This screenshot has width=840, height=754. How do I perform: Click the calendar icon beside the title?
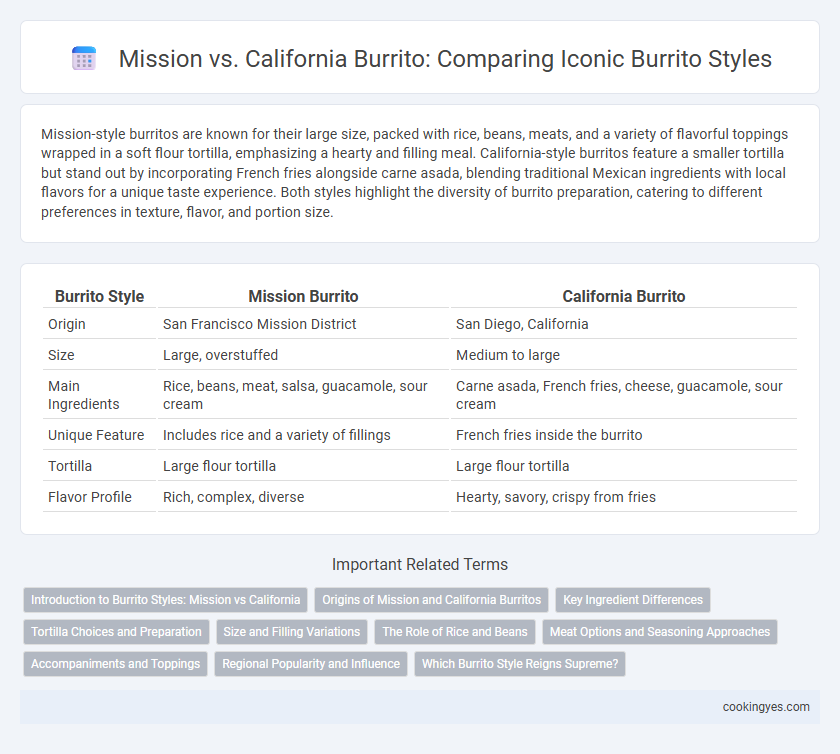[x=84, y=58]
